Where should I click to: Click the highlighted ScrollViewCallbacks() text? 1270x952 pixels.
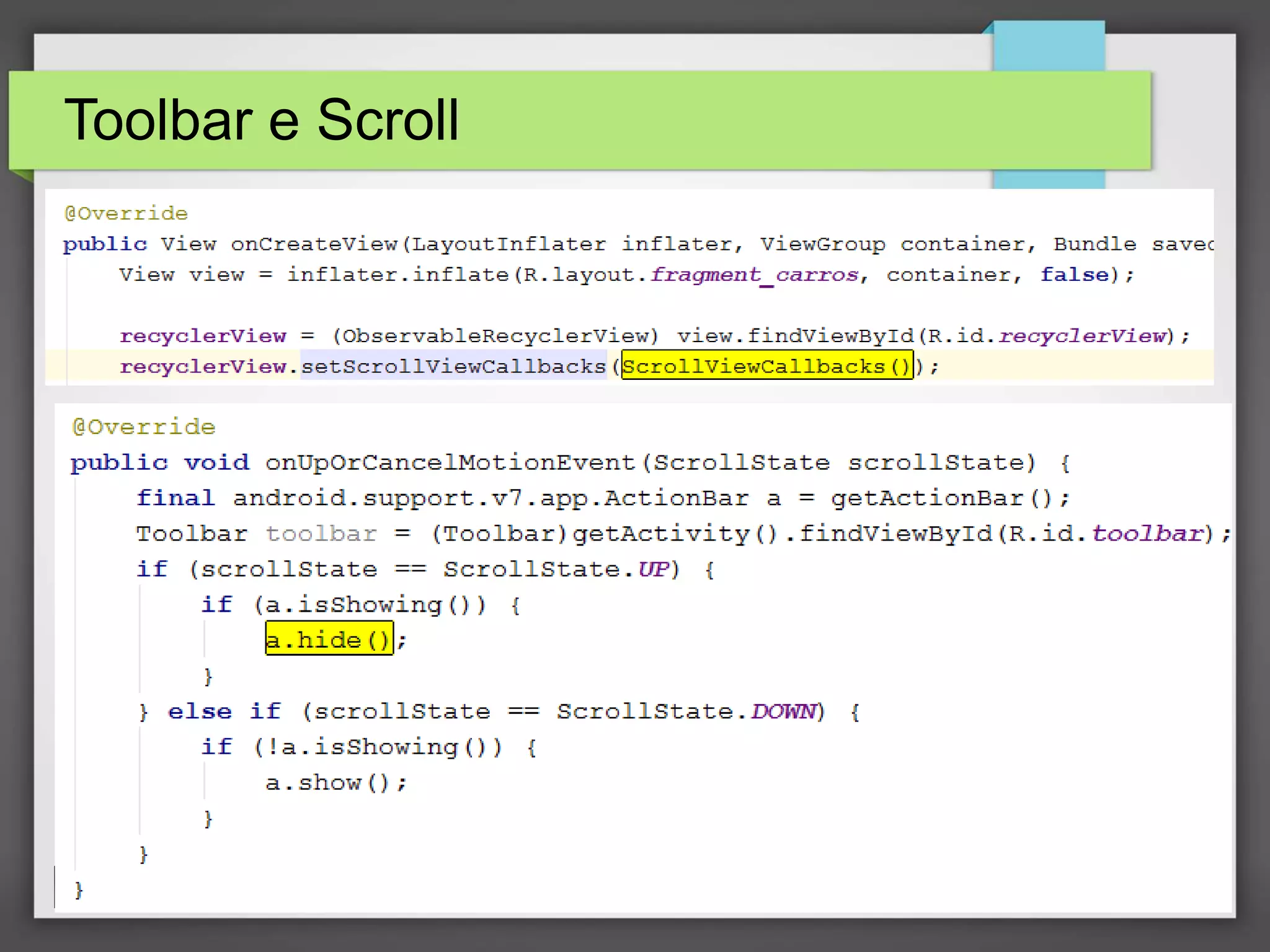pos(767,366)
